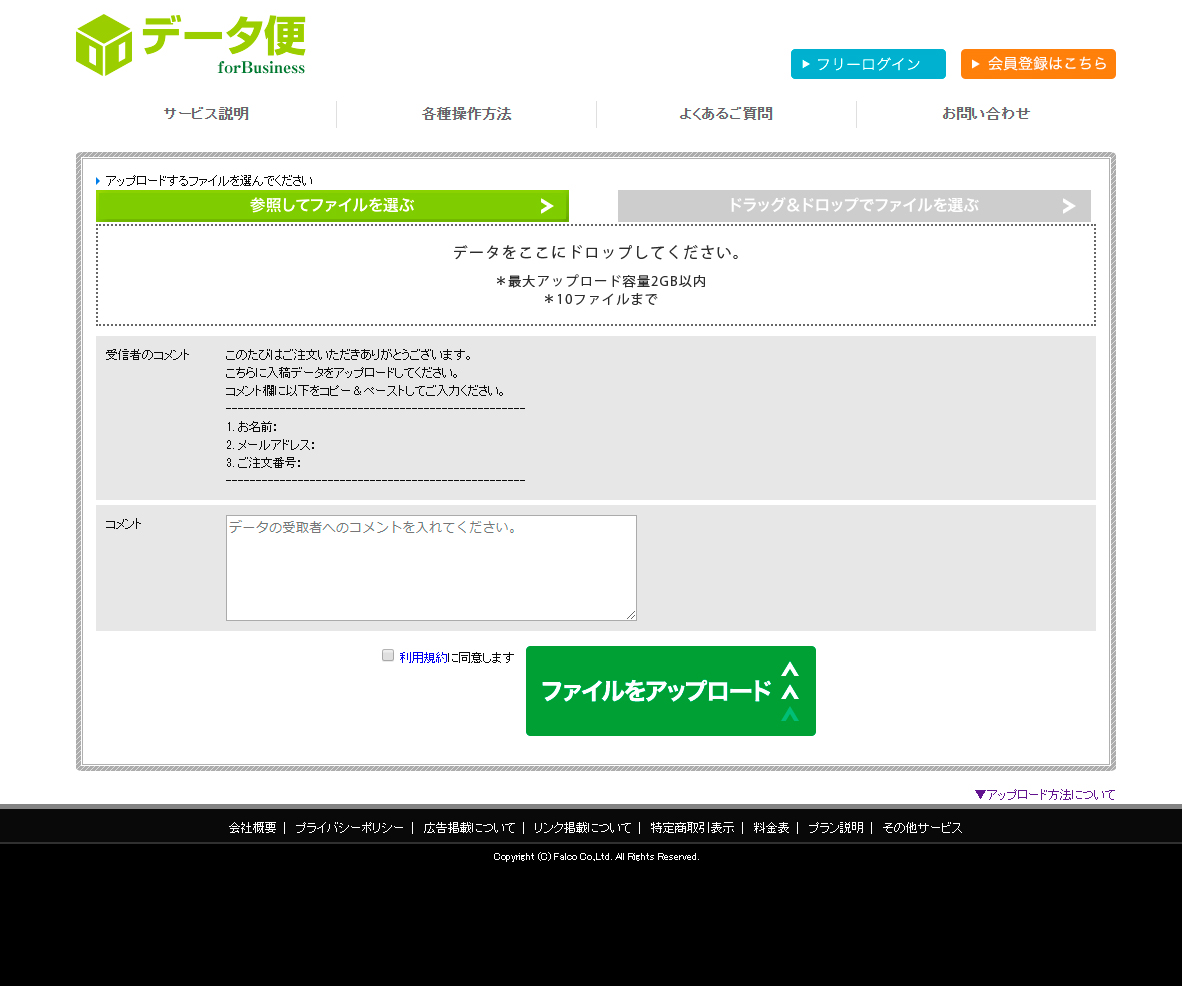Focus the コメント text area
The width and height of the screenshot is (1182, 986).
431,568
